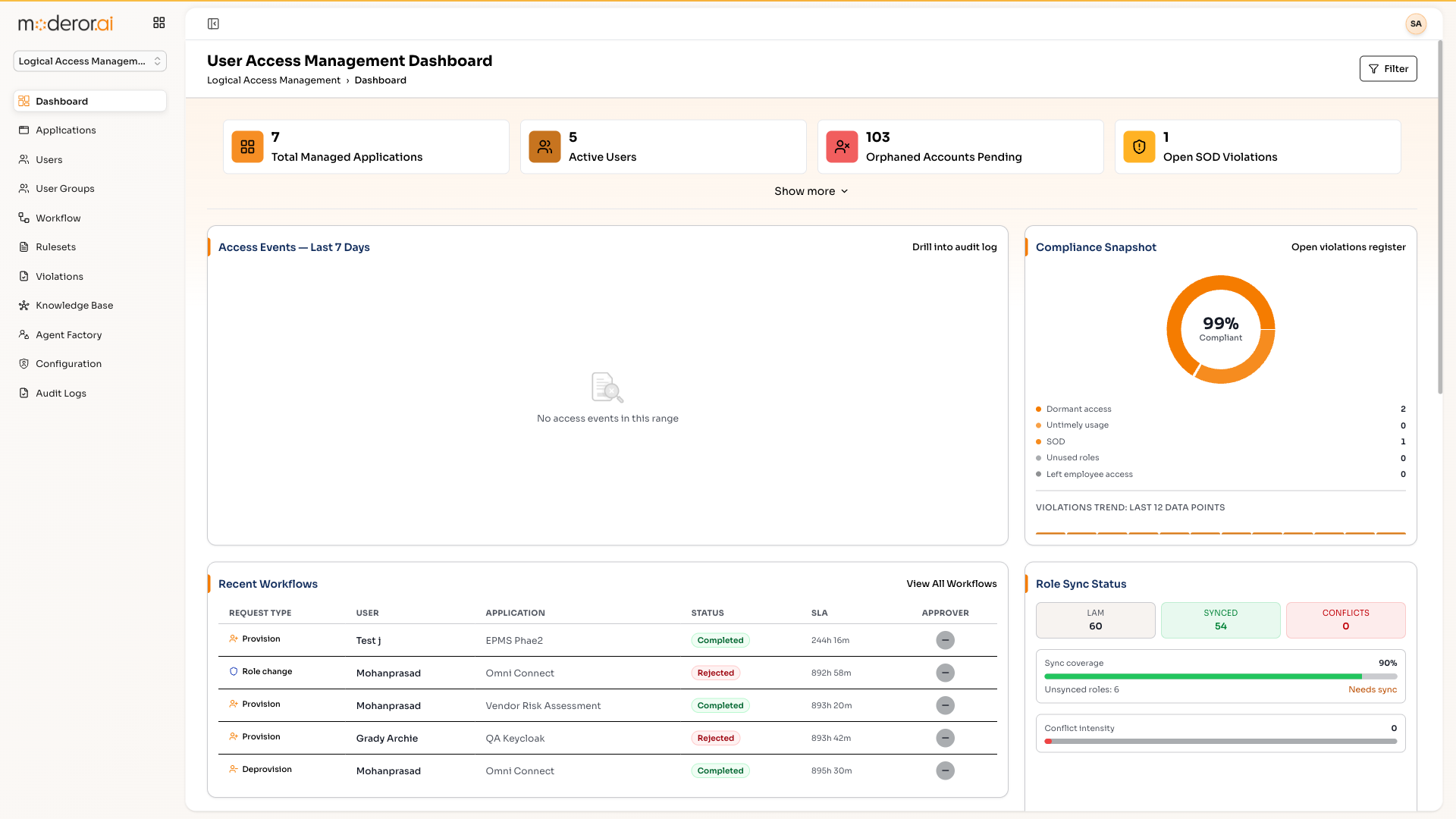Image resolution: width=1456 pixels, height=819 pixels.
Task: Open the Logical Access Management module dropdown
Action: pyautogui.click(x=89, y=61)
